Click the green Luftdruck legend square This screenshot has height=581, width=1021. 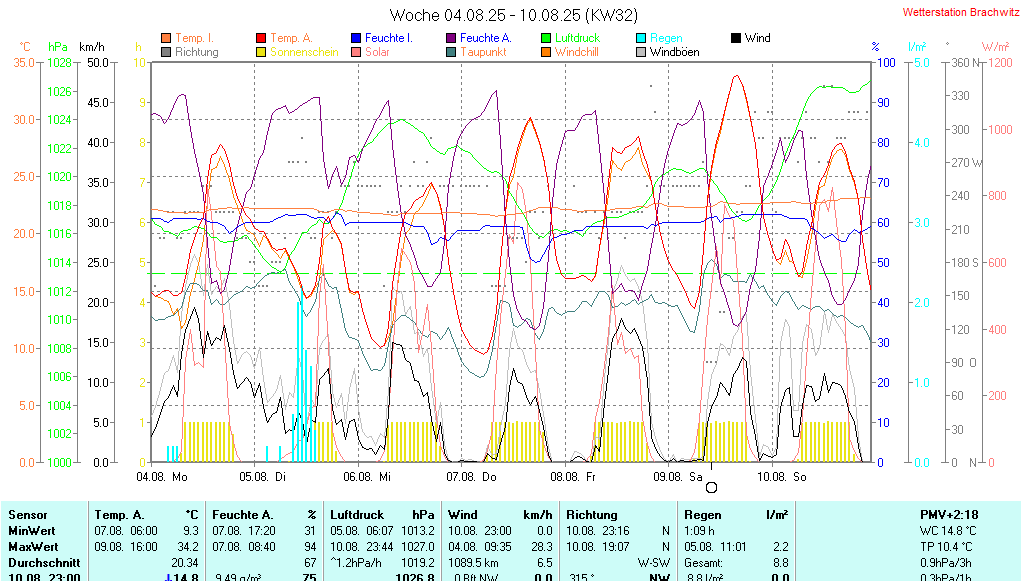coord(546,38)
